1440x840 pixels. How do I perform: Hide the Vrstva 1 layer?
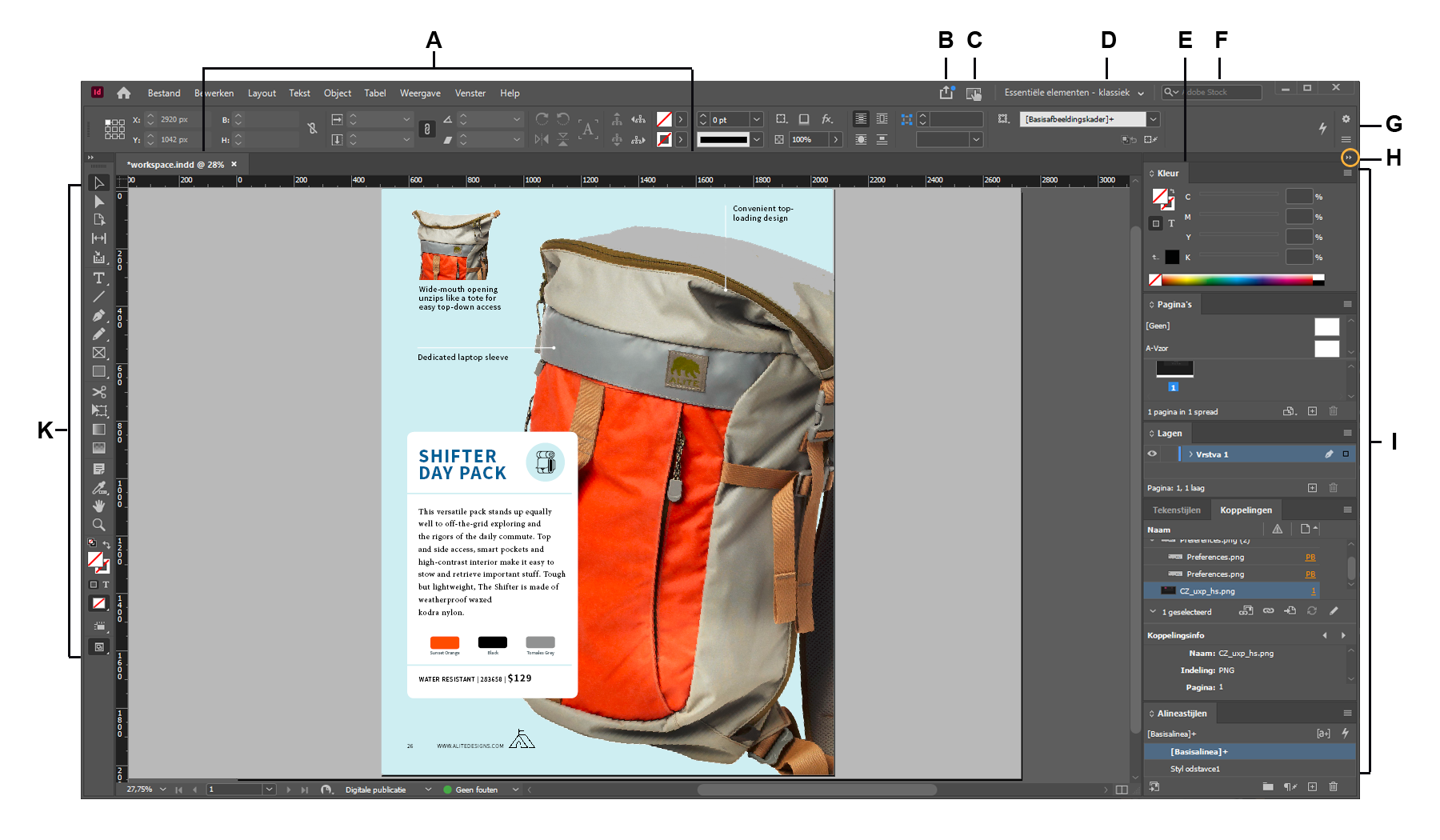(1152, 454)
